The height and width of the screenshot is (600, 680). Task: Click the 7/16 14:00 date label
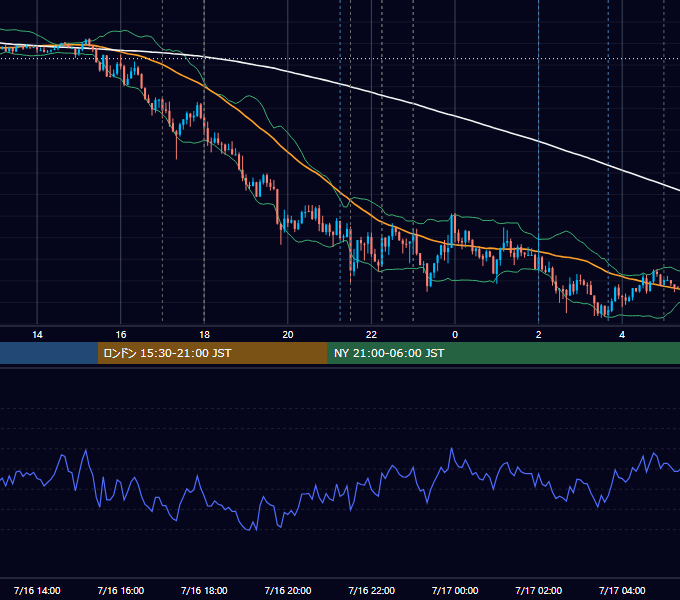tap(37, 590)
